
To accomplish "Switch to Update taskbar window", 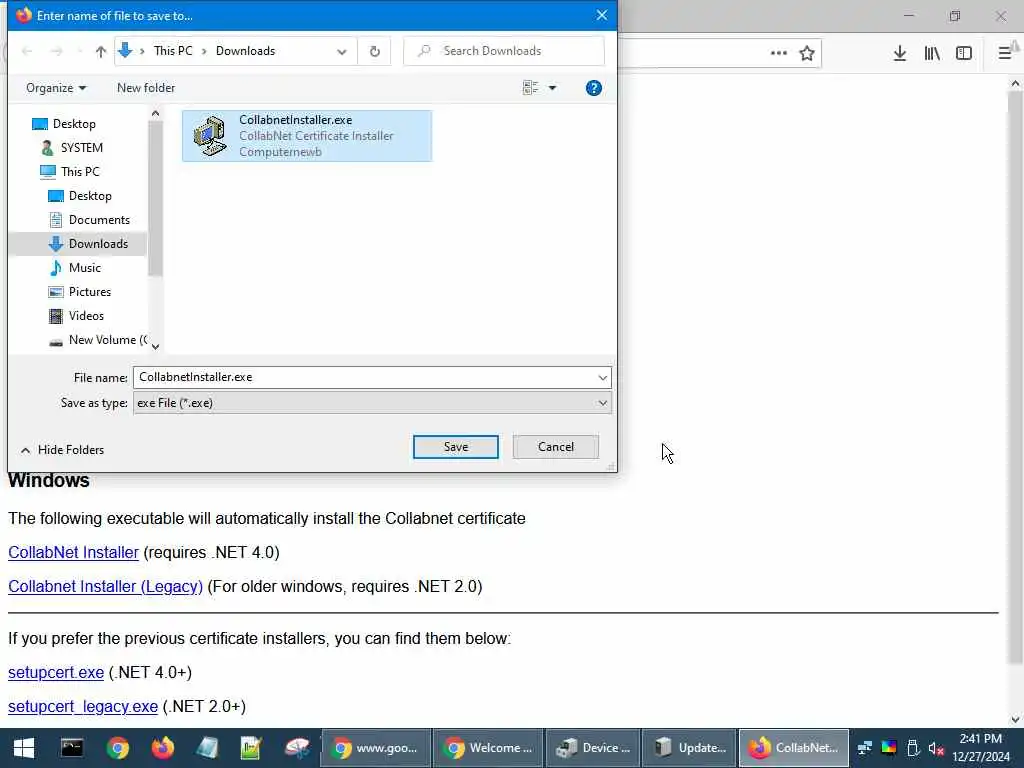I will click(x=689, y=748).
